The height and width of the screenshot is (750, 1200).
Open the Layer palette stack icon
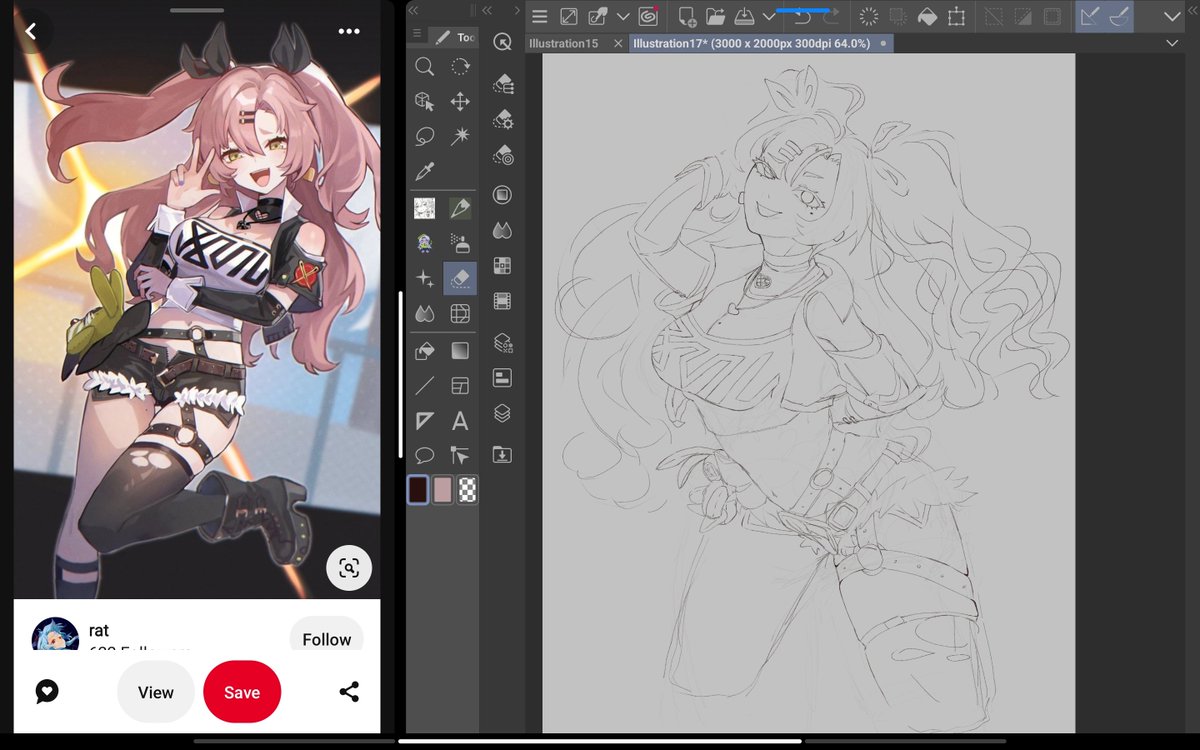click(x=503, y=413)
